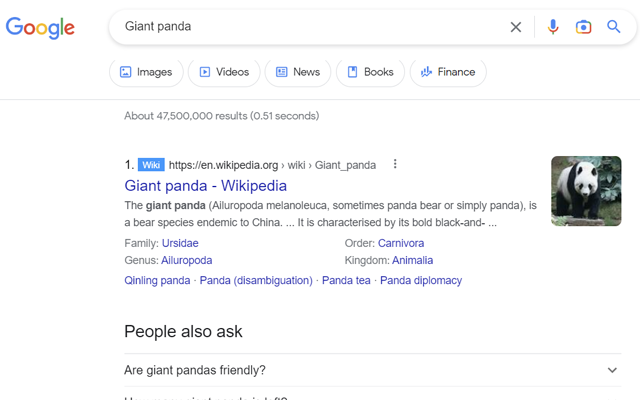Open the Carnivora order link

pyautogui.click(x=401, y=243)
